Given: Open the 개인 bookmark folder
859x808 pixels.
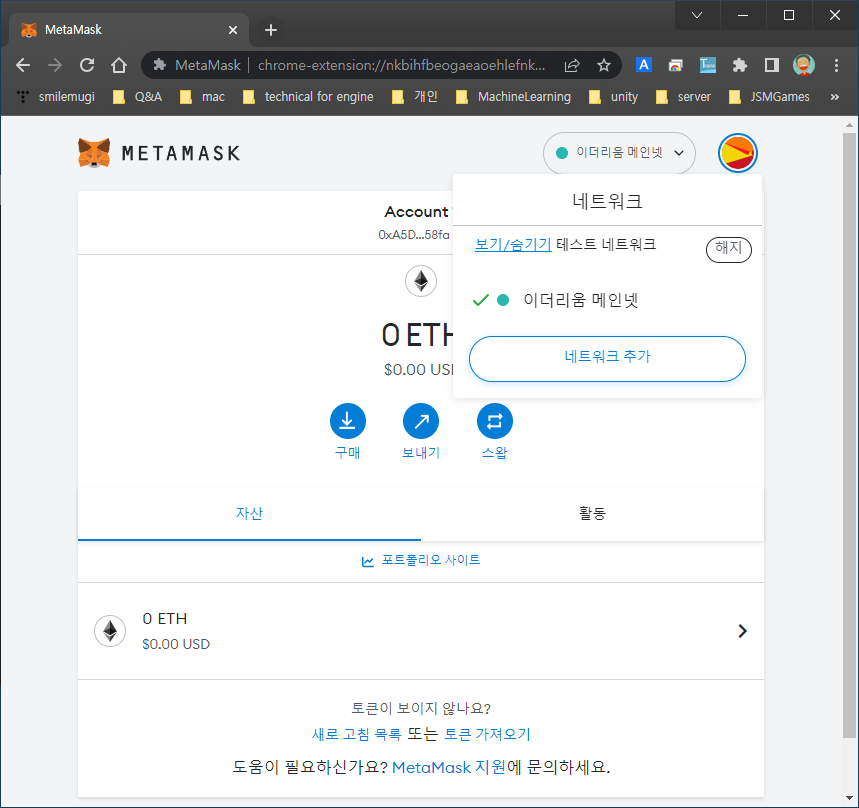Looking at the screenshot, I should tap(415, 96).
